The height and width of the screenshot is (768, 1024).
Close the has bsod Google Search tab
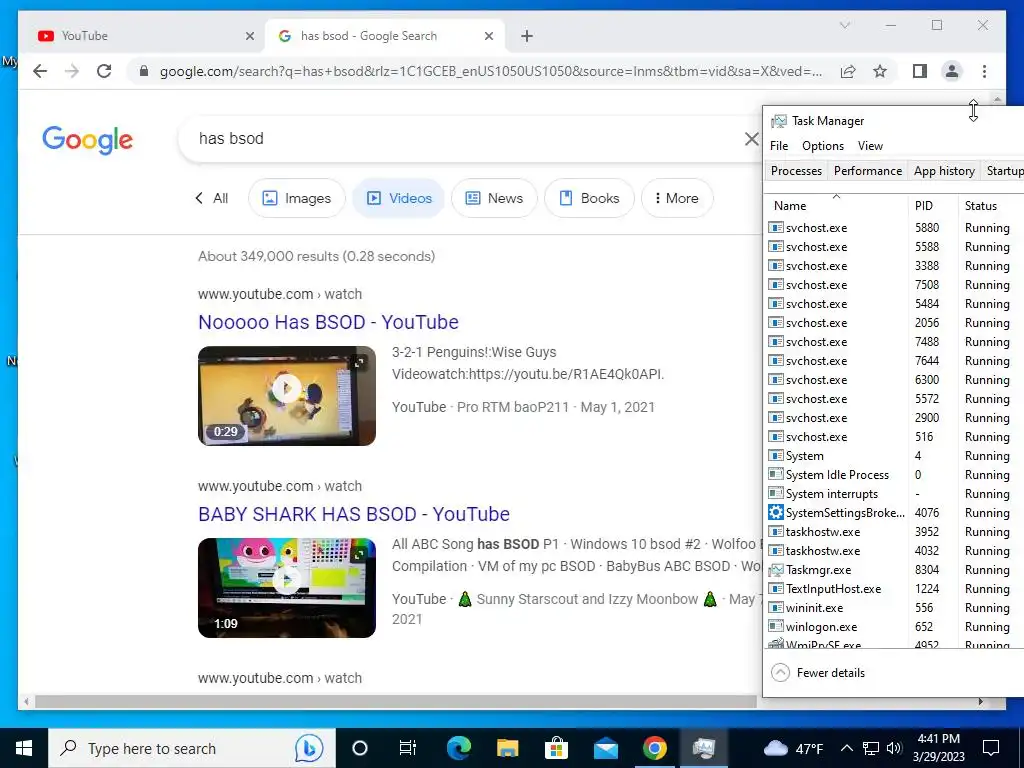tap(488, 36)
